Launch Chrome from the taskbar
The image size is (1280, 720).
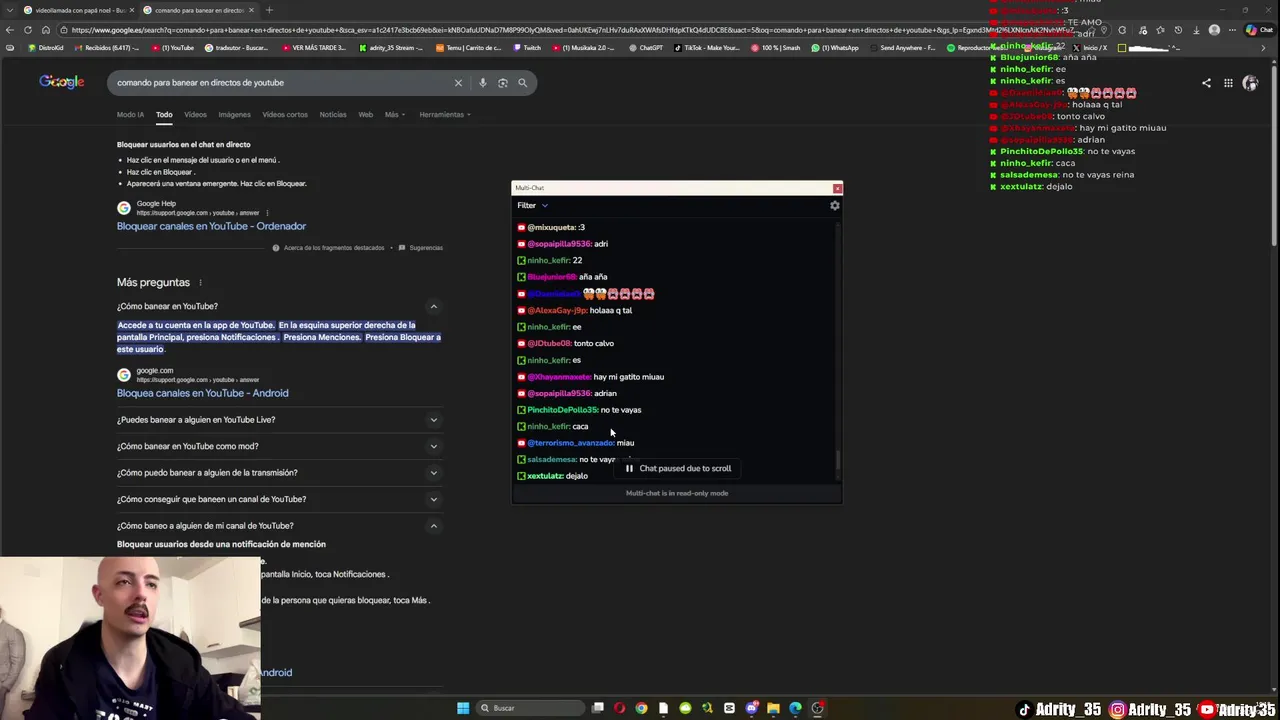641,708
